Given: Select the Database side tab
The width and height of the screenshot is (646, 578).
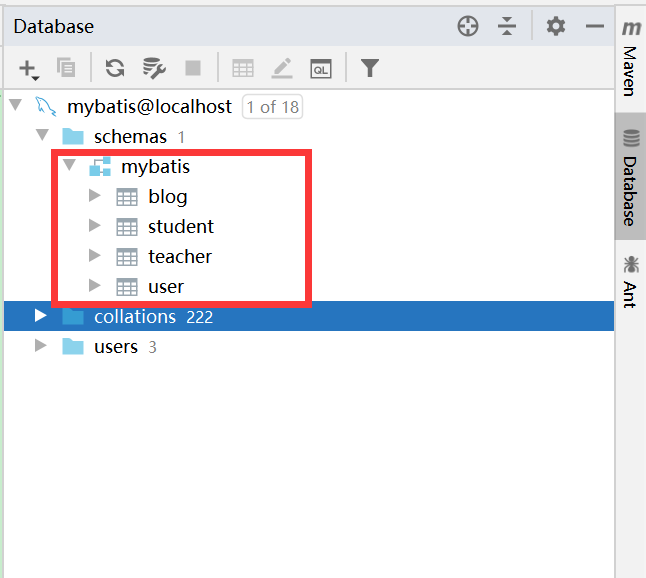Looking at the screenshot, I should 631,177.
